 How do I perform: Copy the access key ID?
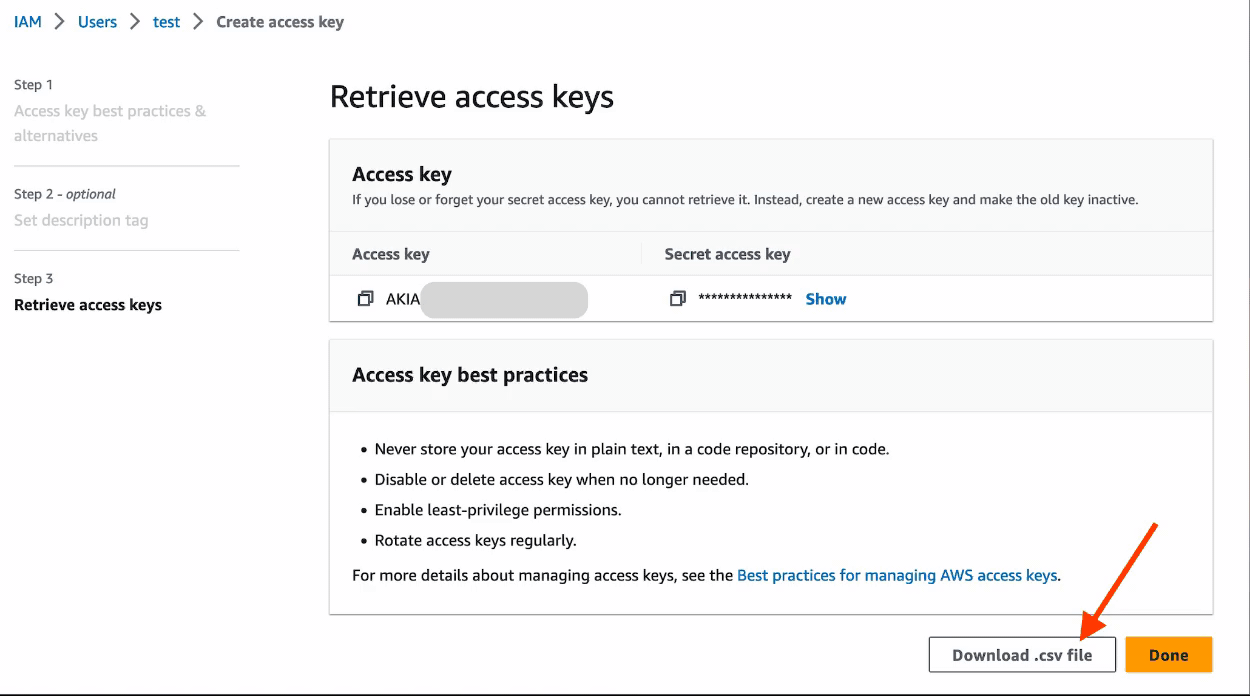click(365, 299)
